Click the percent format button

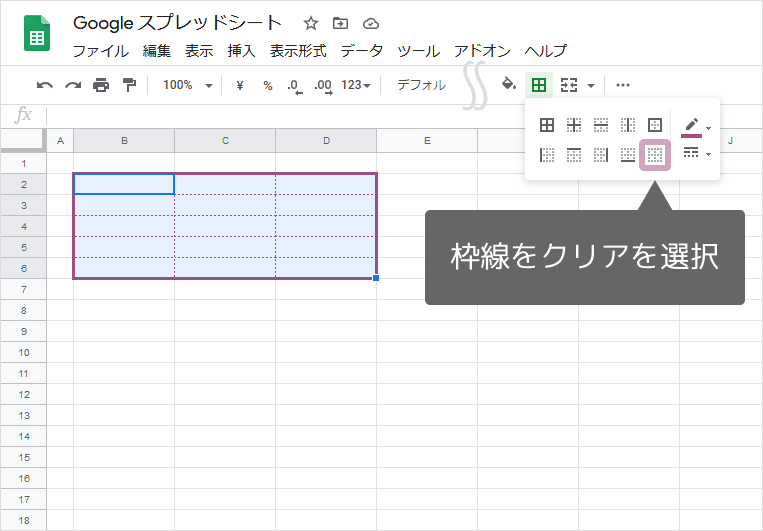coord(267,86)
